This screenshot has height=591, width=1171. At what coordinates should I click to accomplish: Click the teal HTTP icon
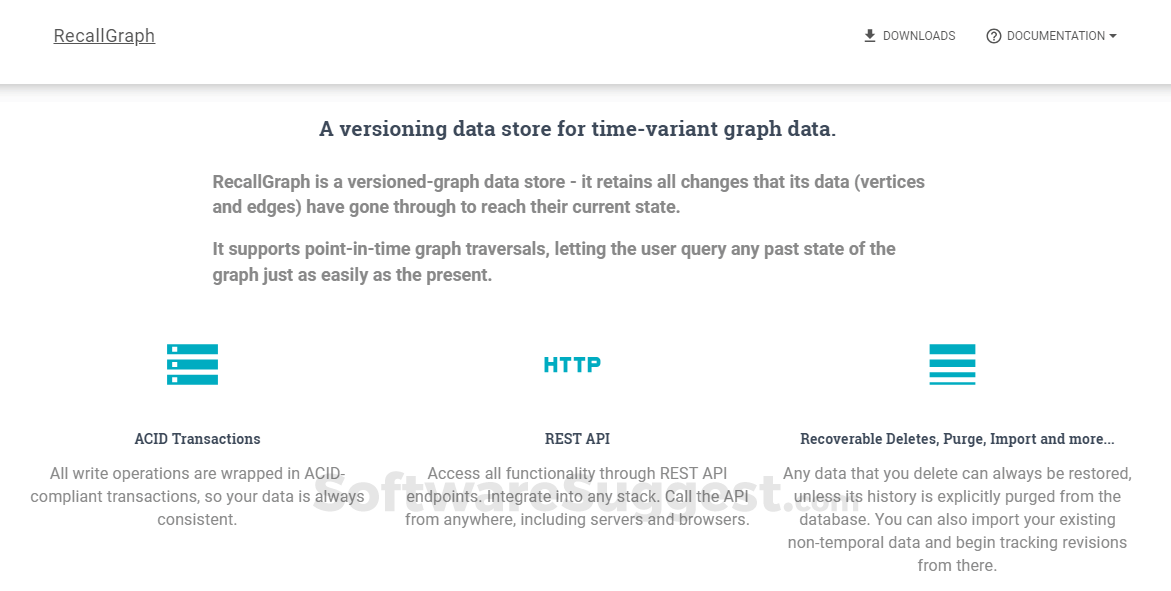[572, 365]
